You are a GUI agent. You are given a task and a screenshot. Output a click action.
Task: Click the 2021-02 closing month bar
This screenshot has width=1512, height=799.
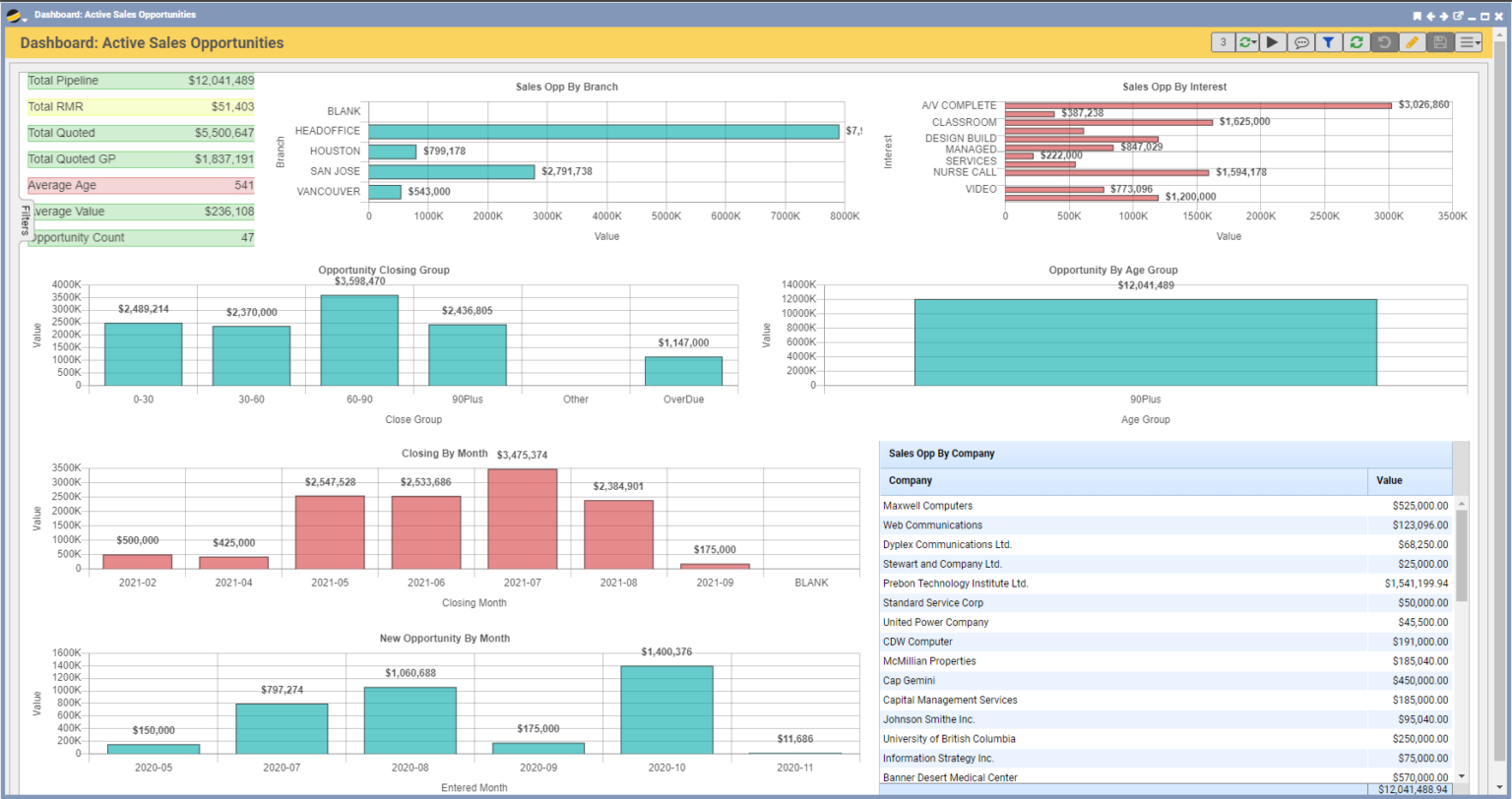pyautogui.click(x=138, y=562)
